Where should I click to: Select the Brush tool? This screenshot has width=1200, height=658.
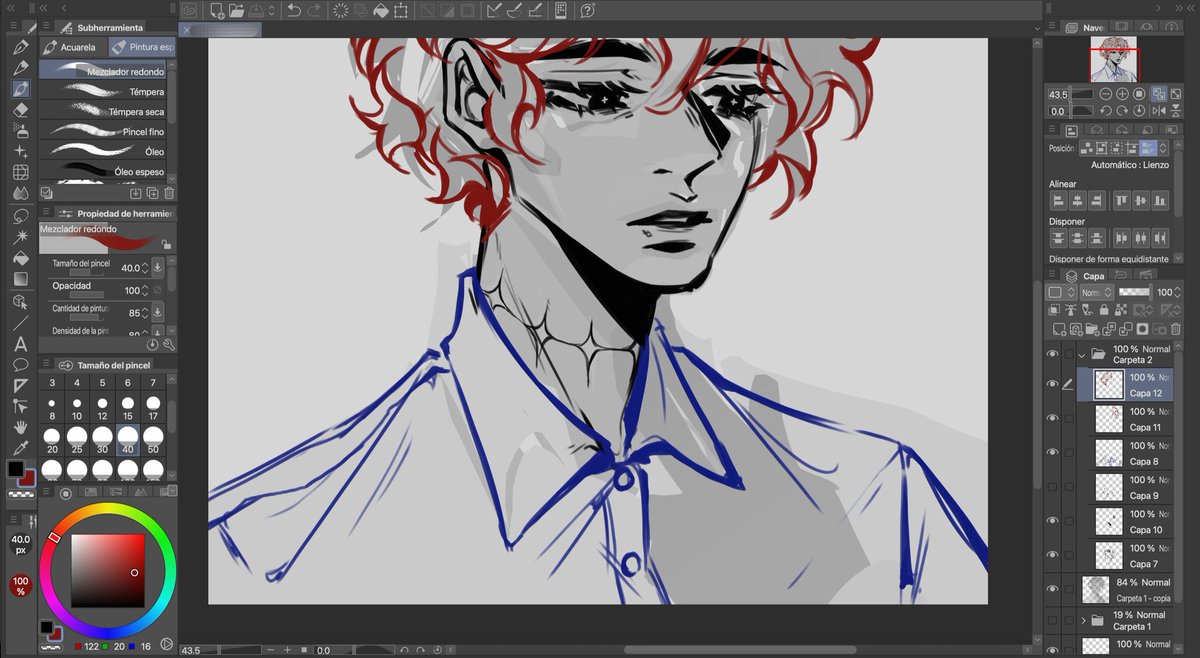click(20, 89)
